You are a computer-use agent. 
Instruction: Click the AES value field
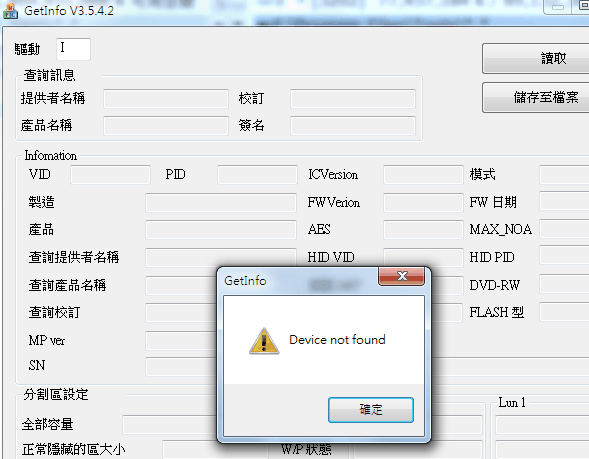click(x=423, y=230)
